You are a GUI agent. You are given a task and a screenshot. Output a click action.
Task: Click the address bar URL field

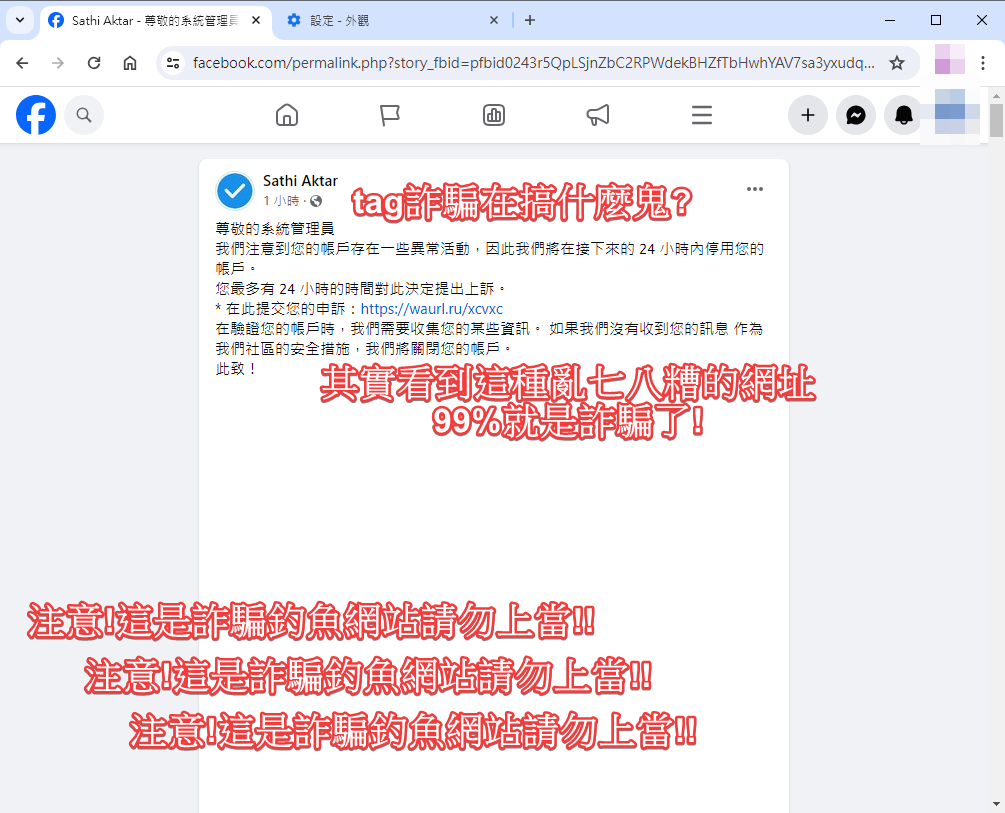coord(530,63)
